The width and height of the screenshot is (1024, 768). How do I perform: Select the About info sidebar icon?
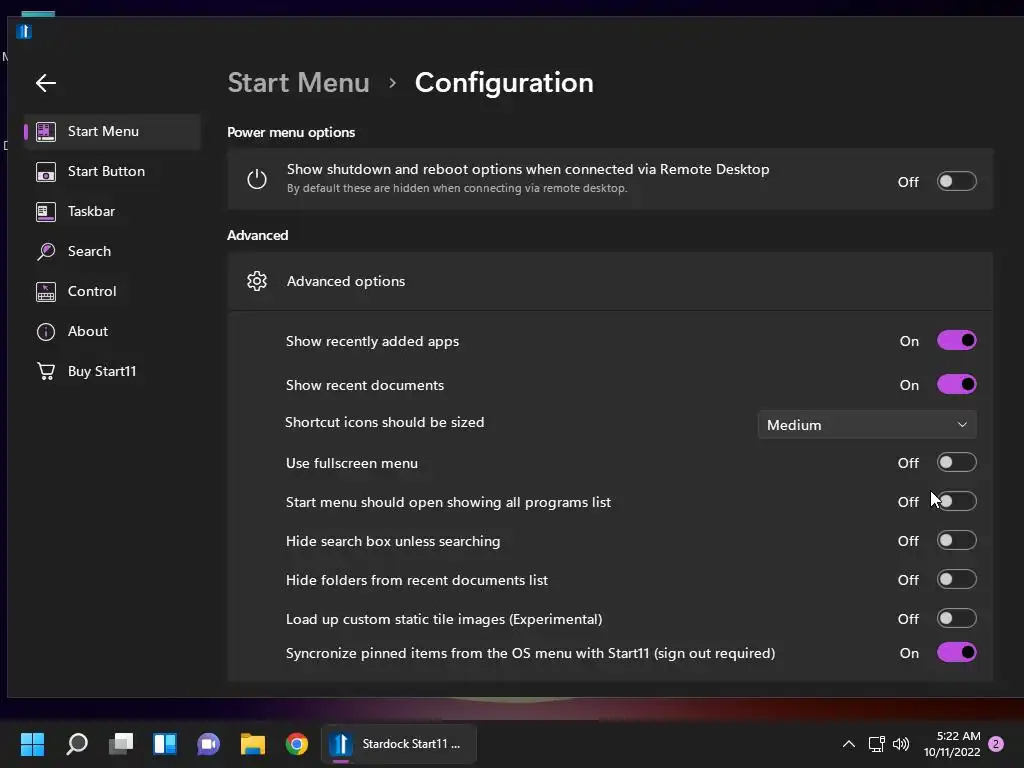tap(46, 332)
